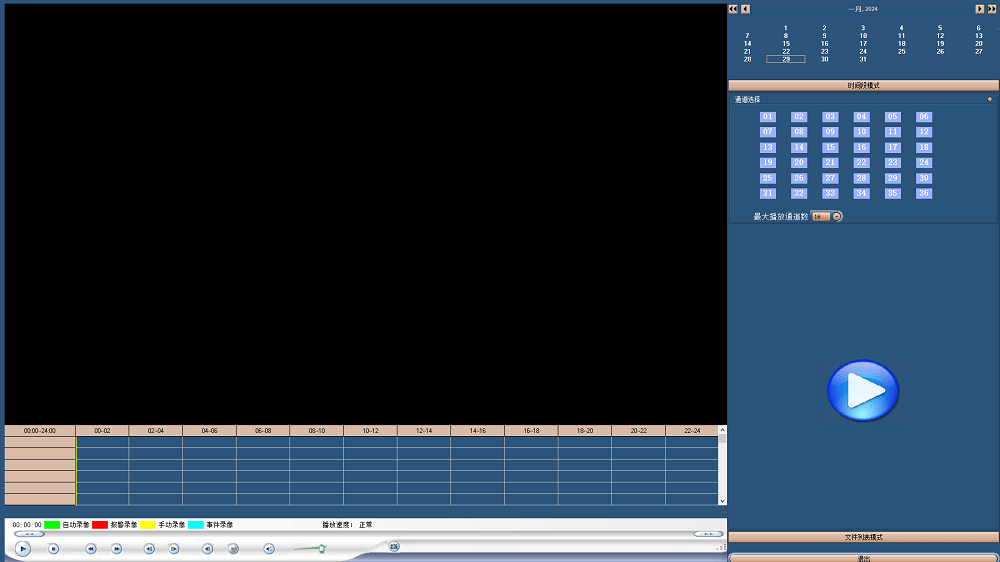
Task: Click the rewind button in playback controls
Action: tap(90, 548)
